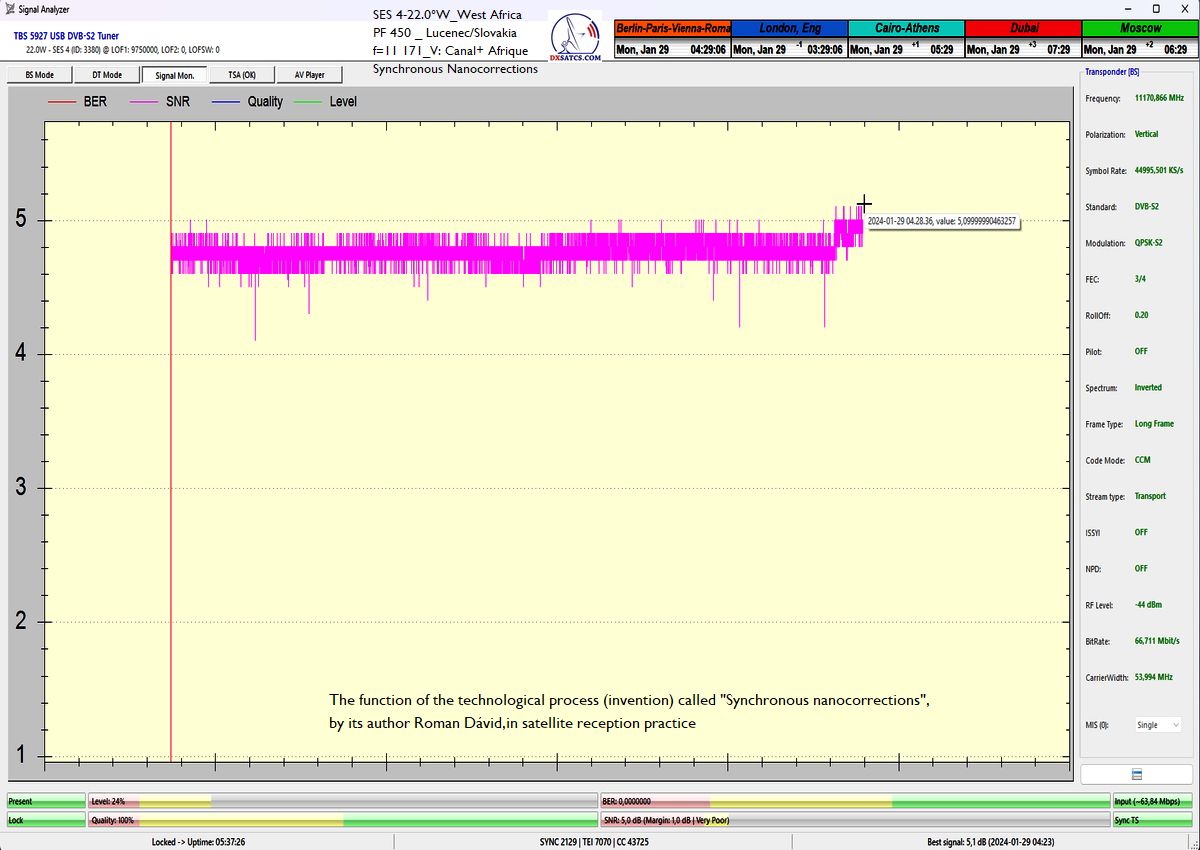
Task: Open the TSA (OK) tab
Action: point(242,75)
